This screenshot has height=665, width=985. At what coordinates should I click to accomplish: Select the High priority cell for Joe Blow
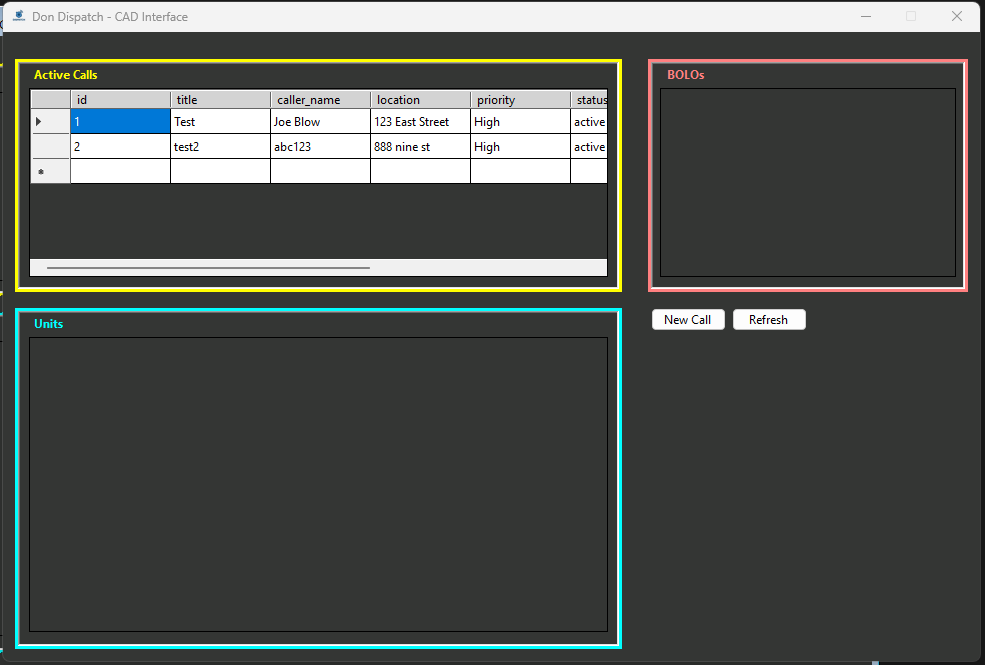(x=520, y=121)
